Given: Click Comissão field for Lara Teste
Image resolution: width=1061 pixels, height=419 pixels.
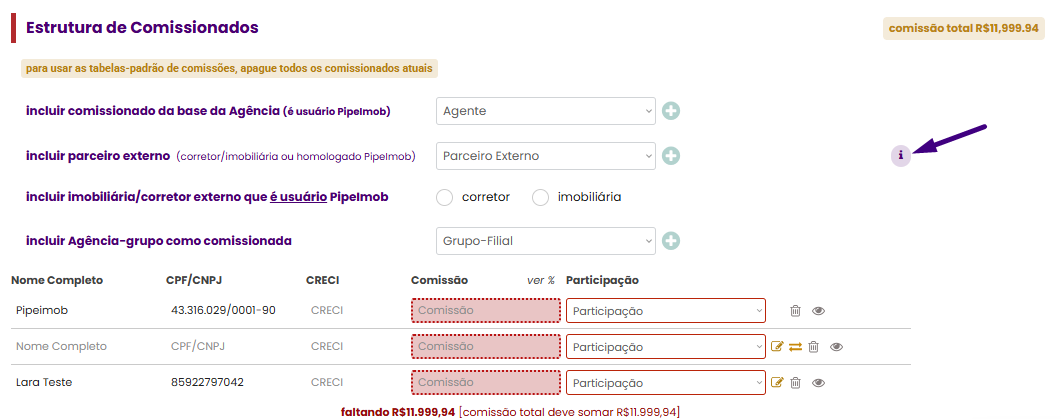Looking at the screenshot, I should pyautogui.click(x=486, y=382).
